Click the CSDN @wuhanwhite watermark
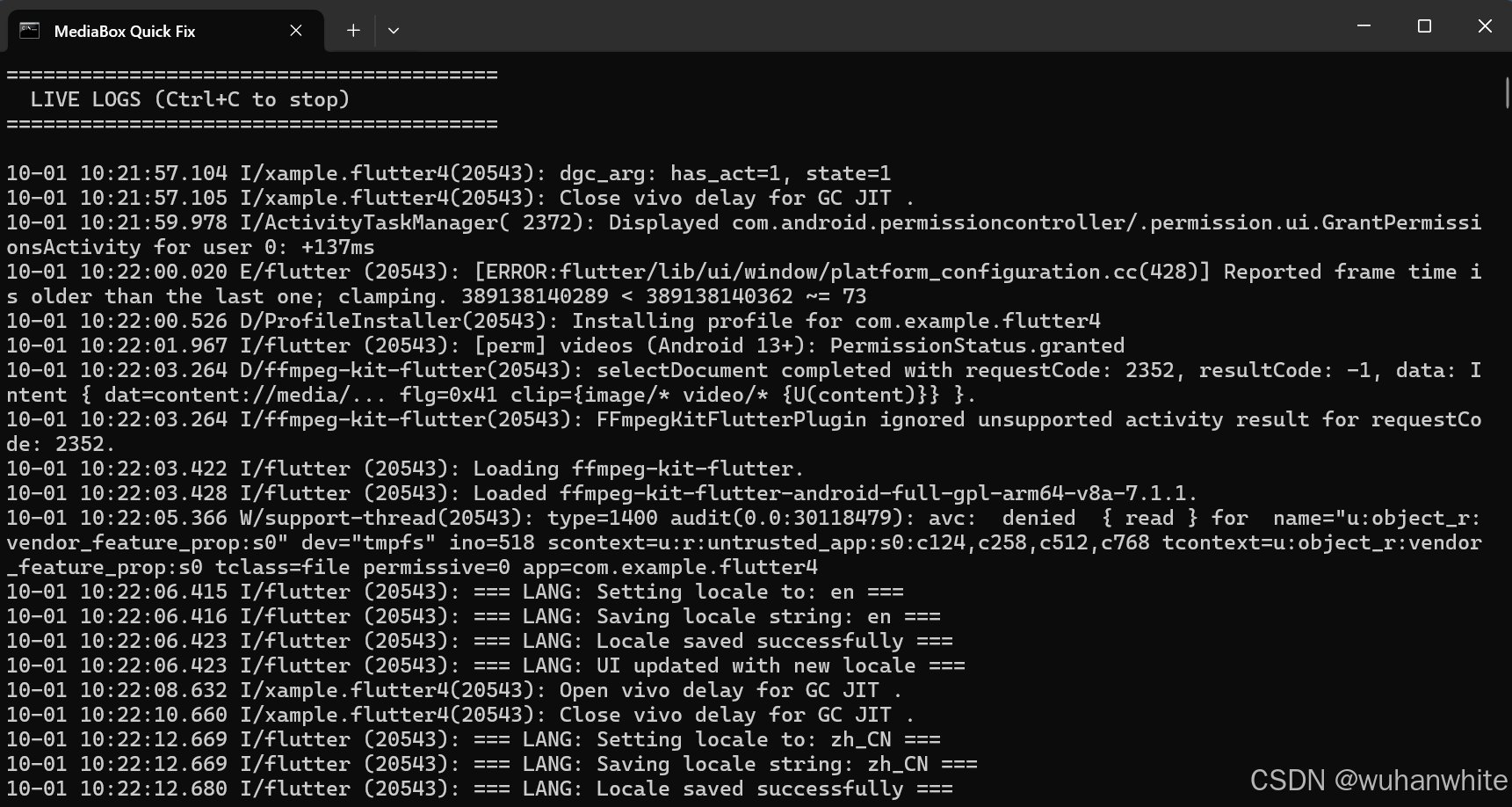This screenshot has height=807, width=1512. click(1378, 780)
